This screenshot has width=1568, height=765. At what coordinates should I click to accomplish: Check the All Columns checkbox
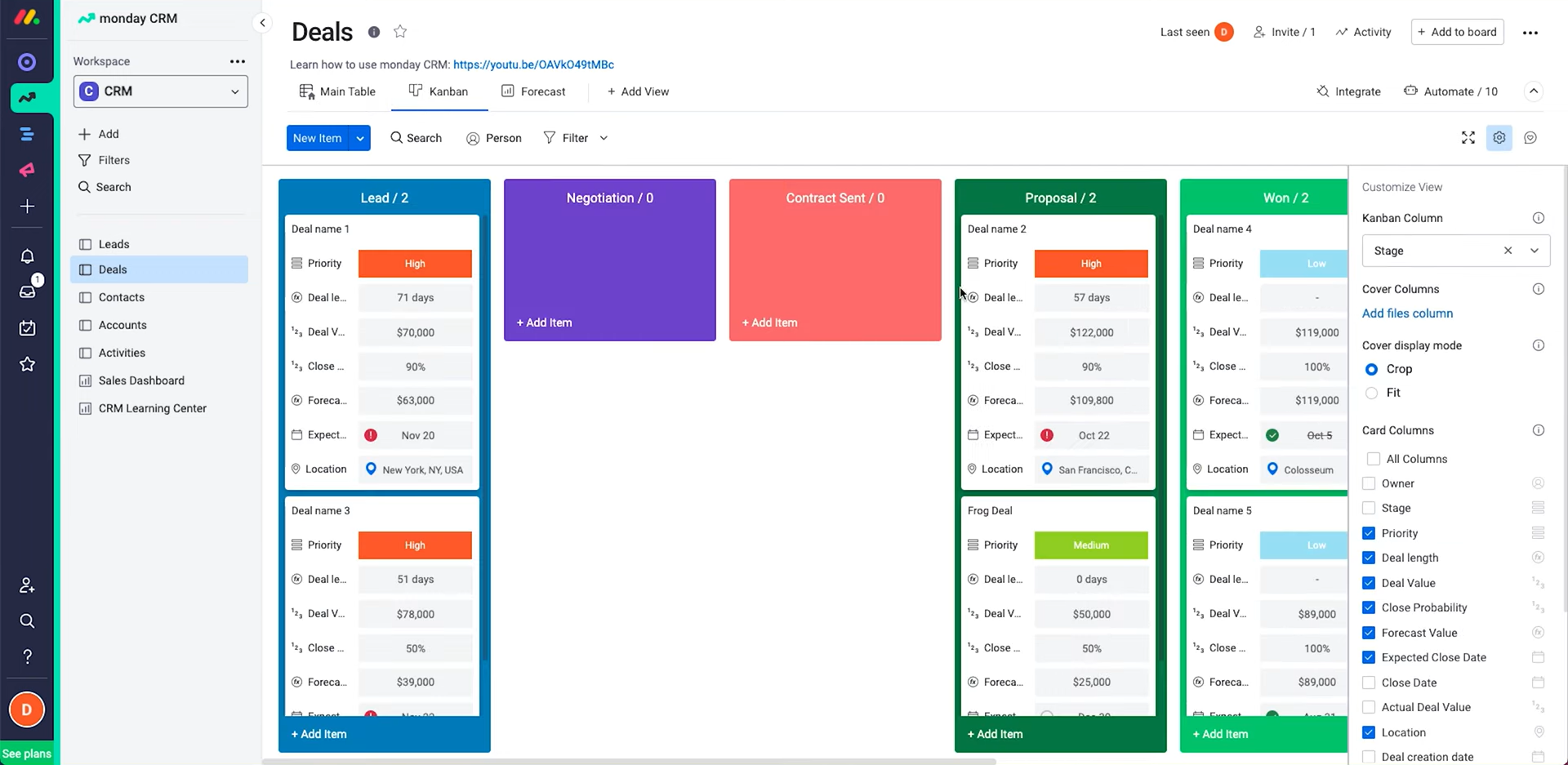pos(1374,459)
